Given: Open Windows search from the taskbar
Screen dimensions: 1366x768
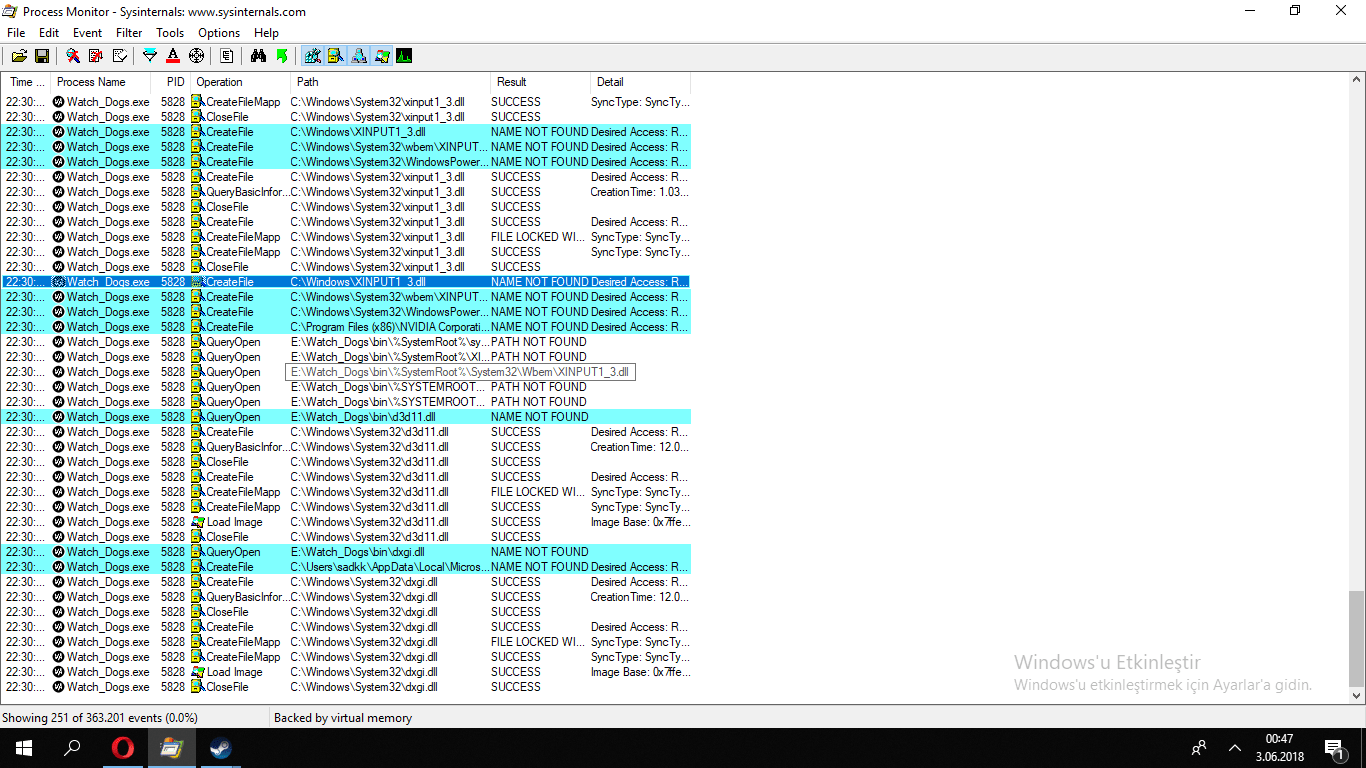Looking at the screenshot, I should (72, 748).
